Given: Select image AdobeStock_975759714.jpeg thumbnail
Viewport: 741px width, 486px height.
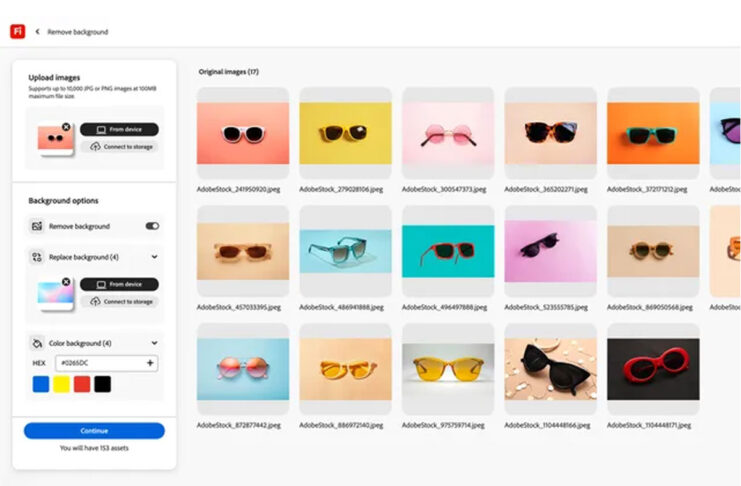Looking at the screenshot, I should [448, 369].
